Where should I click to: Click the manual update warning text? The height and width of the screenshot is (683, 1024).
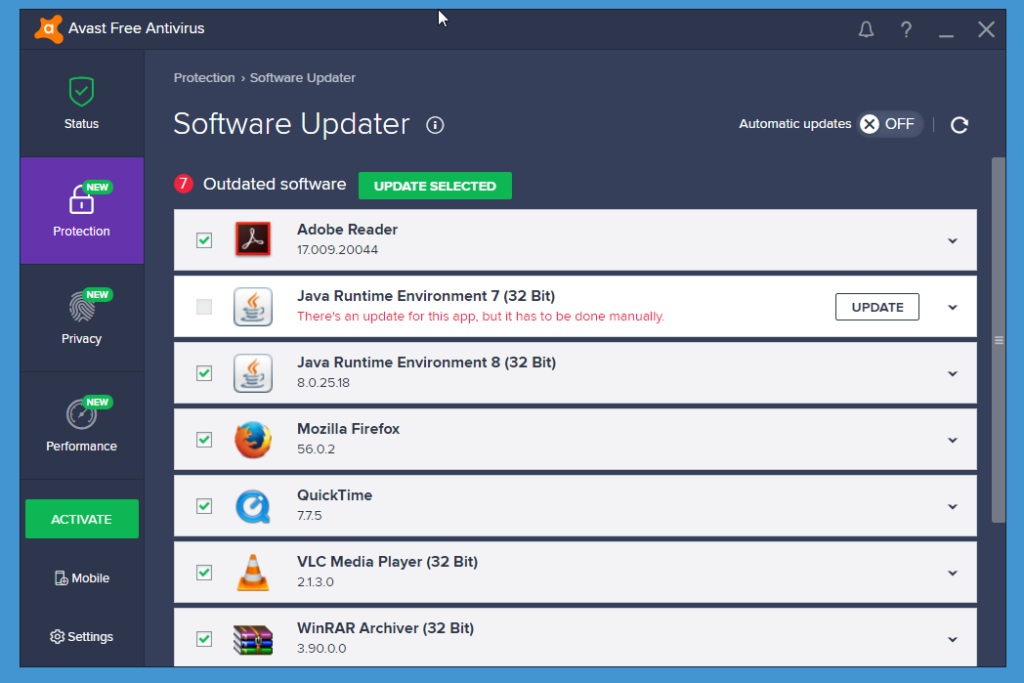click(481, 317)
